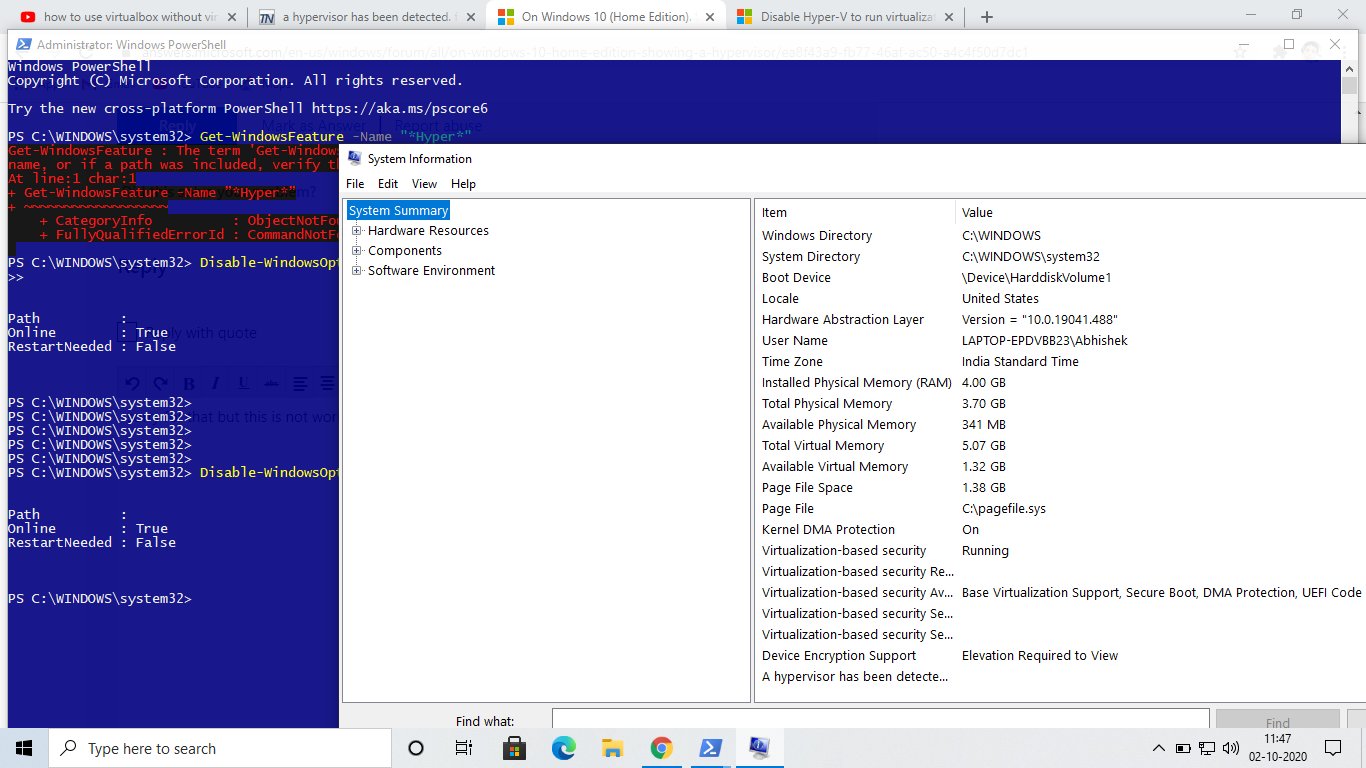Click the C:\pagefile.sys value
The height and width of the screenshot is (768, 1366).
pyautogui.click(x=1003, y=509)
